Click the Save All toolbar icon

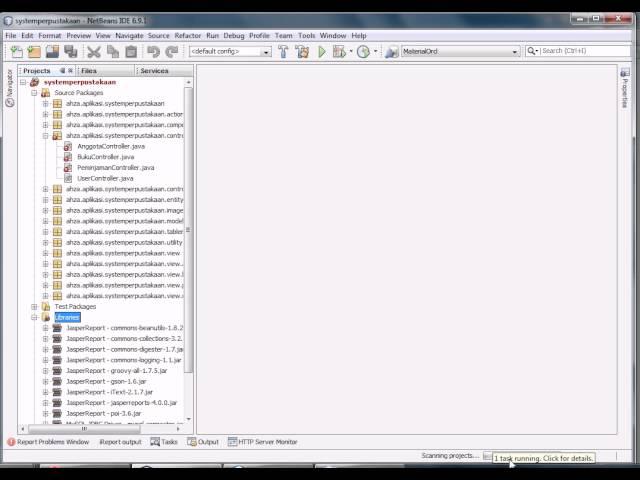(x=71, y=52)
